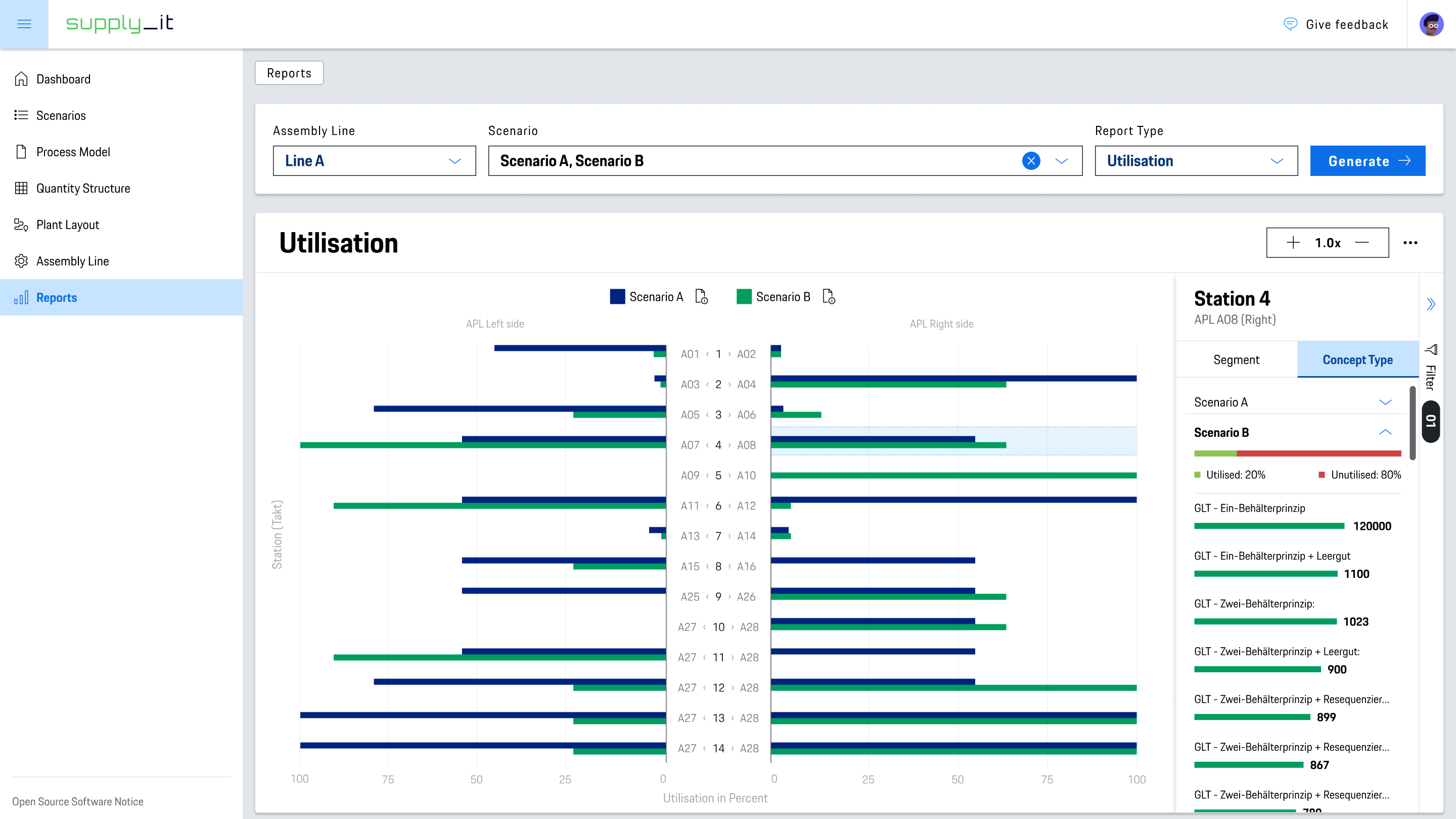Toggle Scenario A legend color square
The height and width of the screenshot is (819, 1456).
click(617, 297)
